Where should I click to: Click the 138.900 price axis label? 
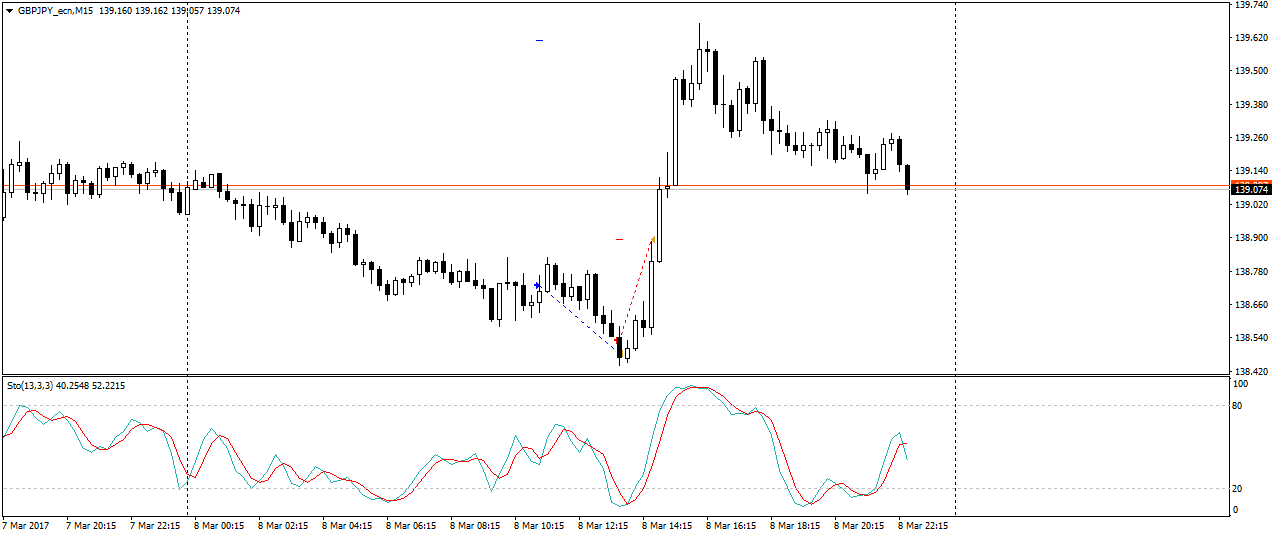[x=1251, y=238]
